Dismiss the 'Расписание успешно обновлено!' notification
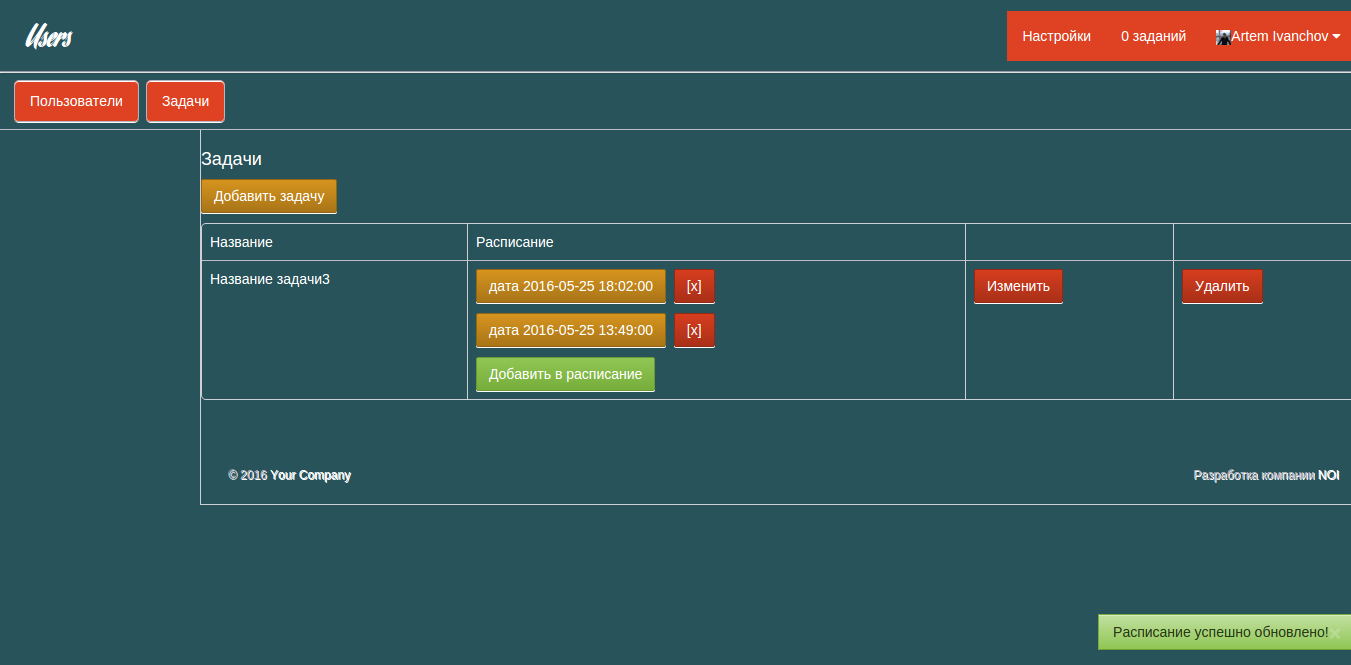 coord(1335,633)
